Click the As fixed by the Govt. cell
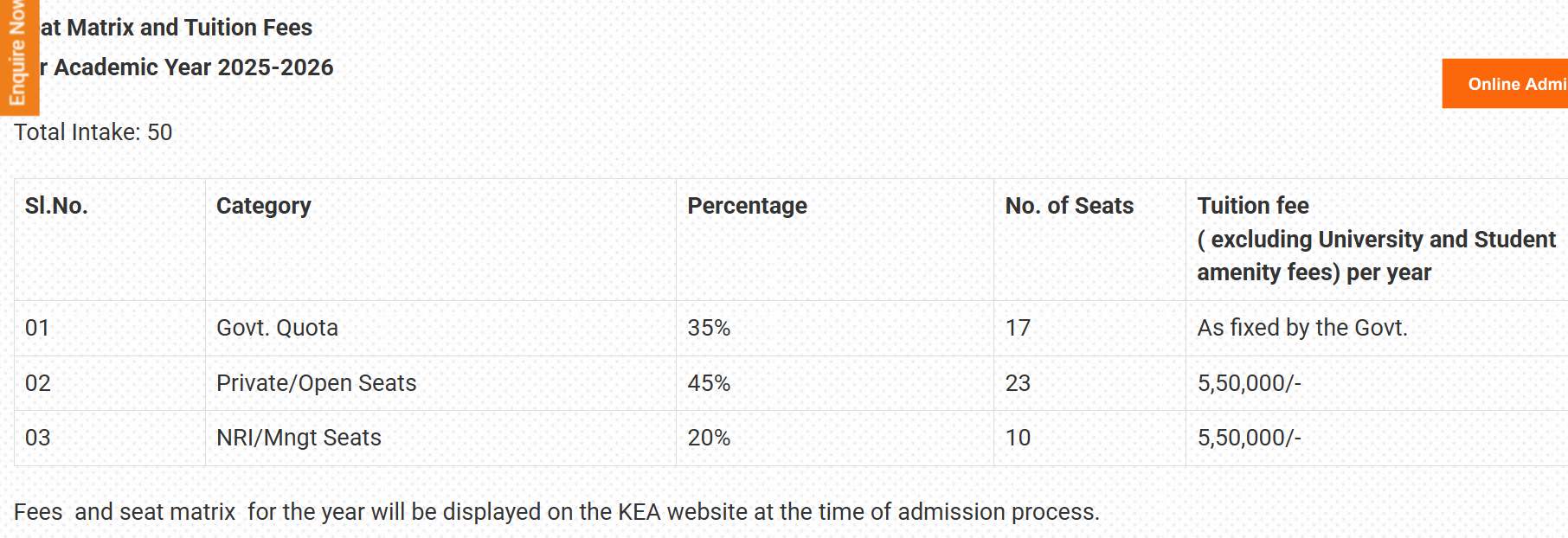 click(1302, 328)
